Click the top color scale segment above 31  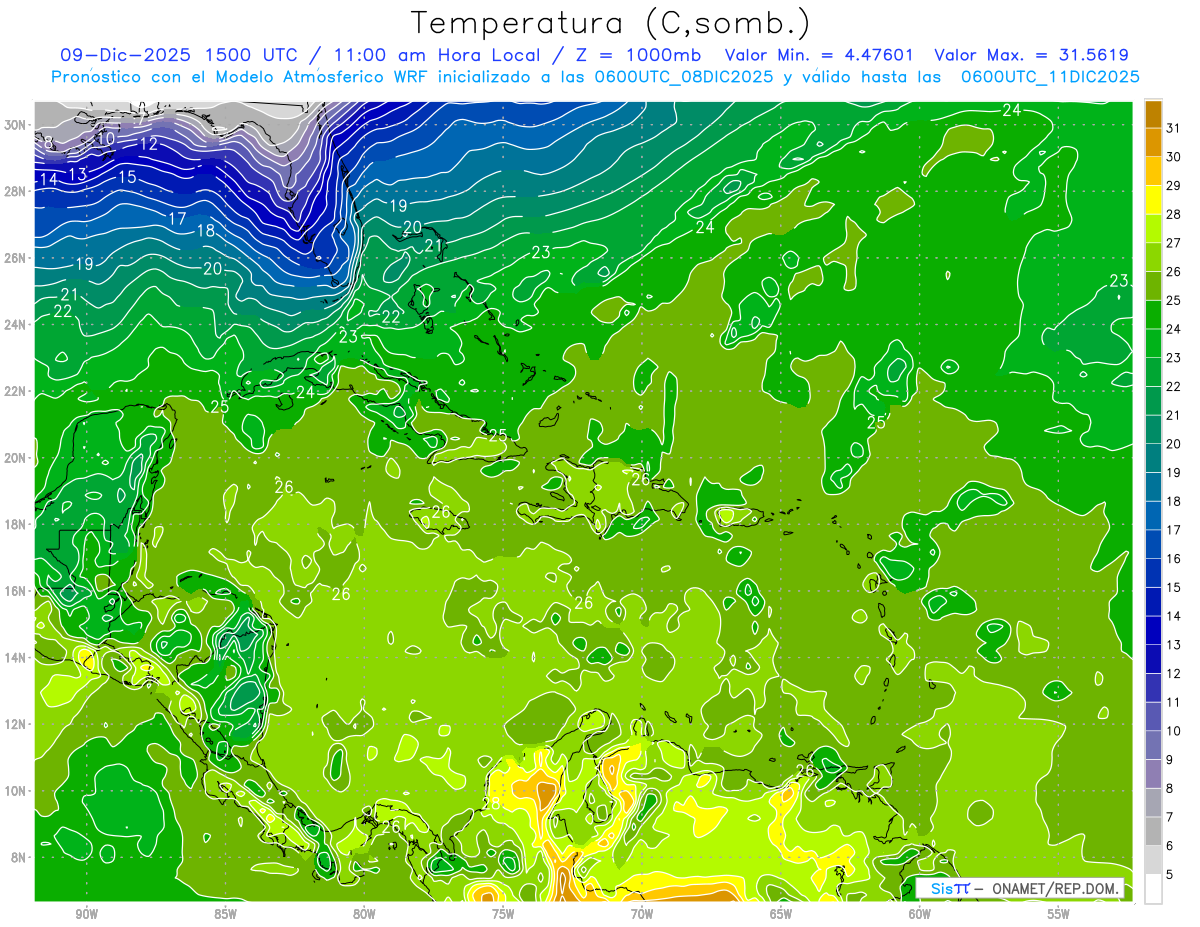(1153, 113)
